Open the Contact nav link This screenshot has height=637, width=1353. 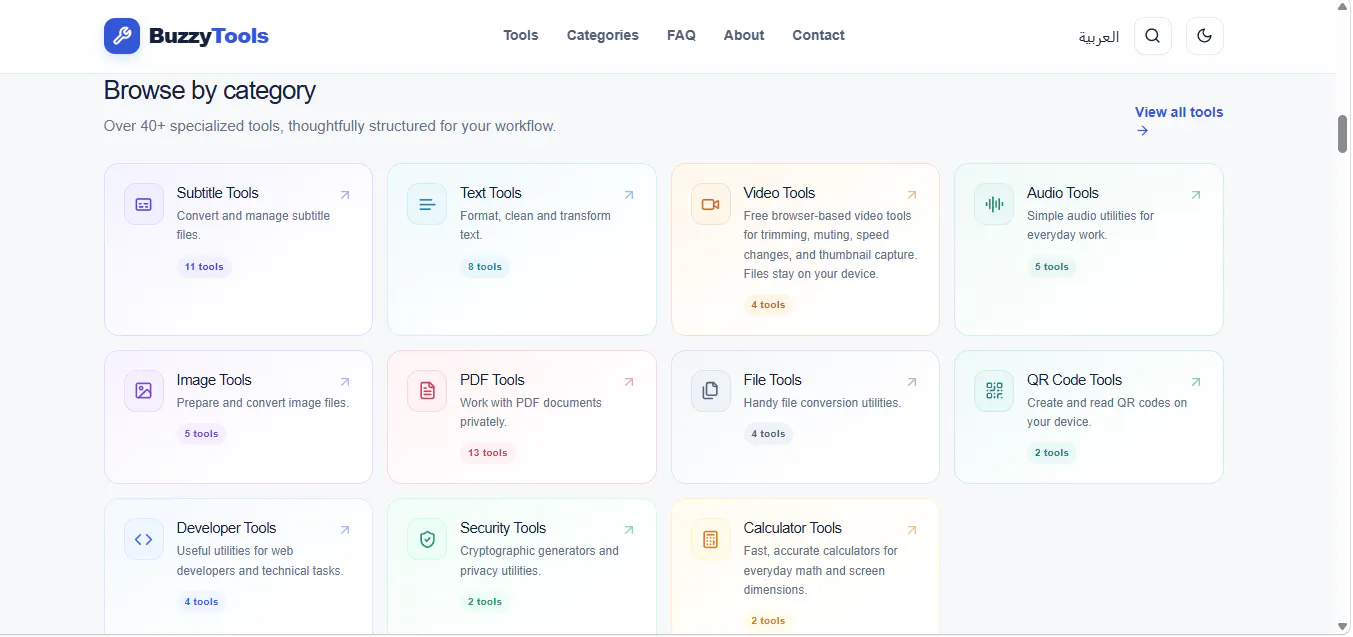[818, 35]
